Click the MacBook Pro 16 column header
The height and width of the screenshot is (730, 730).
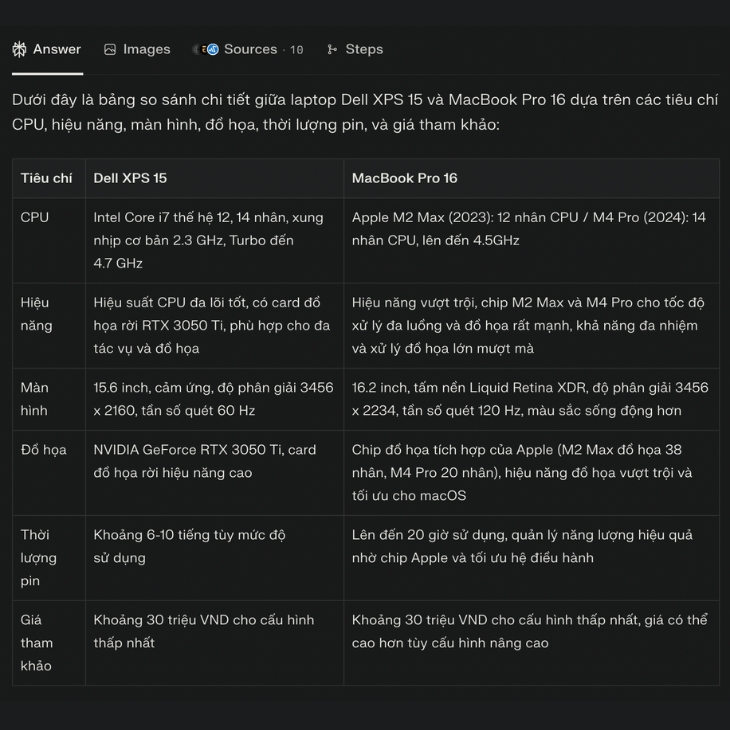[404, 178]
